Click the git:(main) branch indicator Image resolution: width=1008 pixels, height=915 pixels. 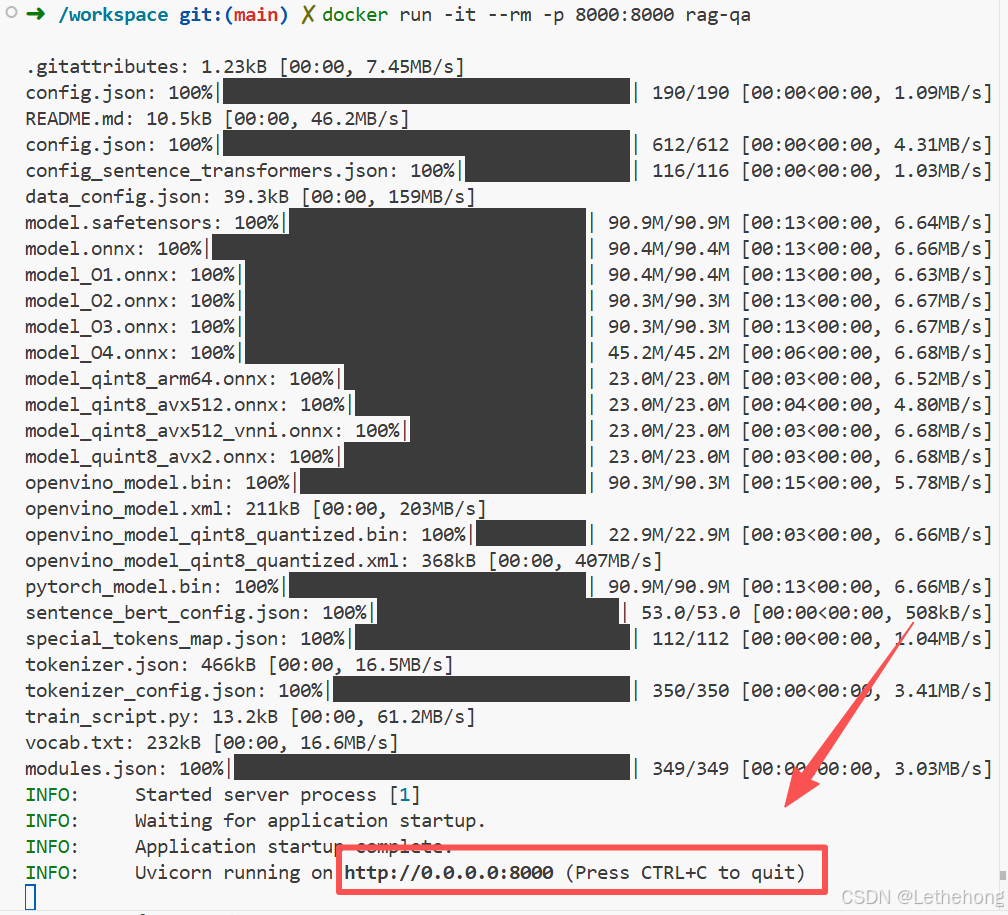[x=233, y=14]
